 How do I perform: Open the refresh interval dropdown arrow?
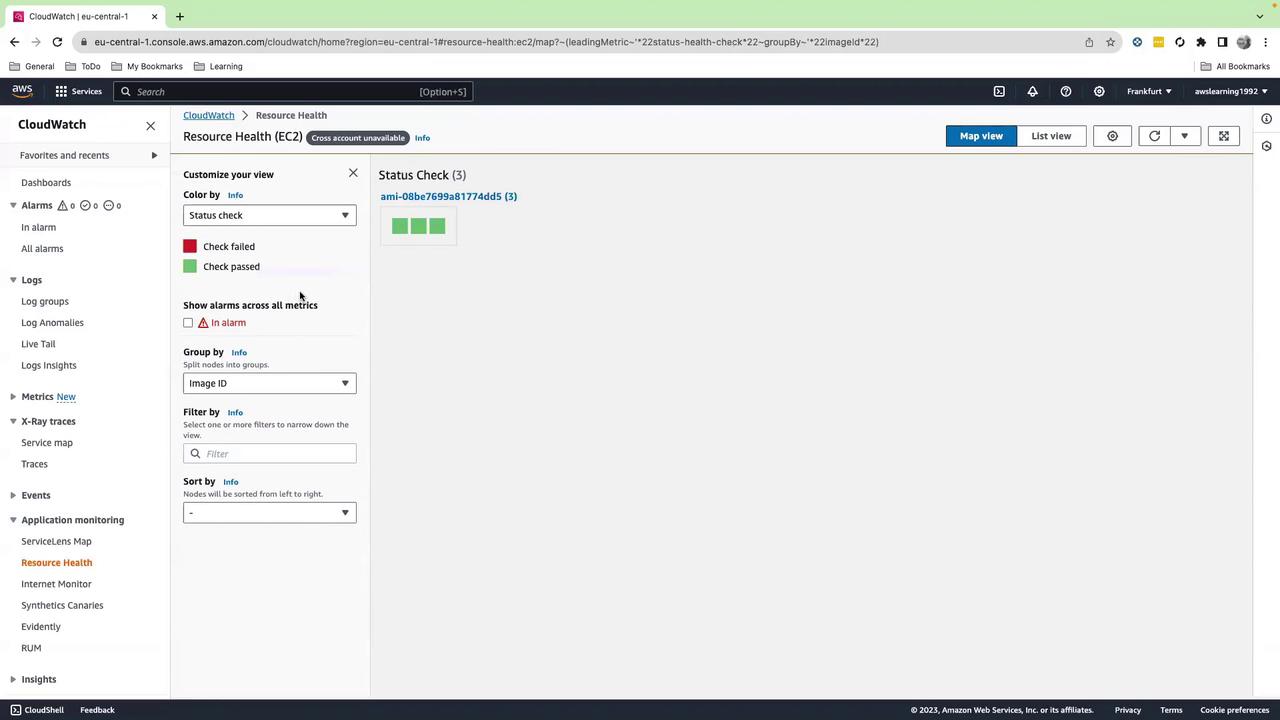(1185, 136)
